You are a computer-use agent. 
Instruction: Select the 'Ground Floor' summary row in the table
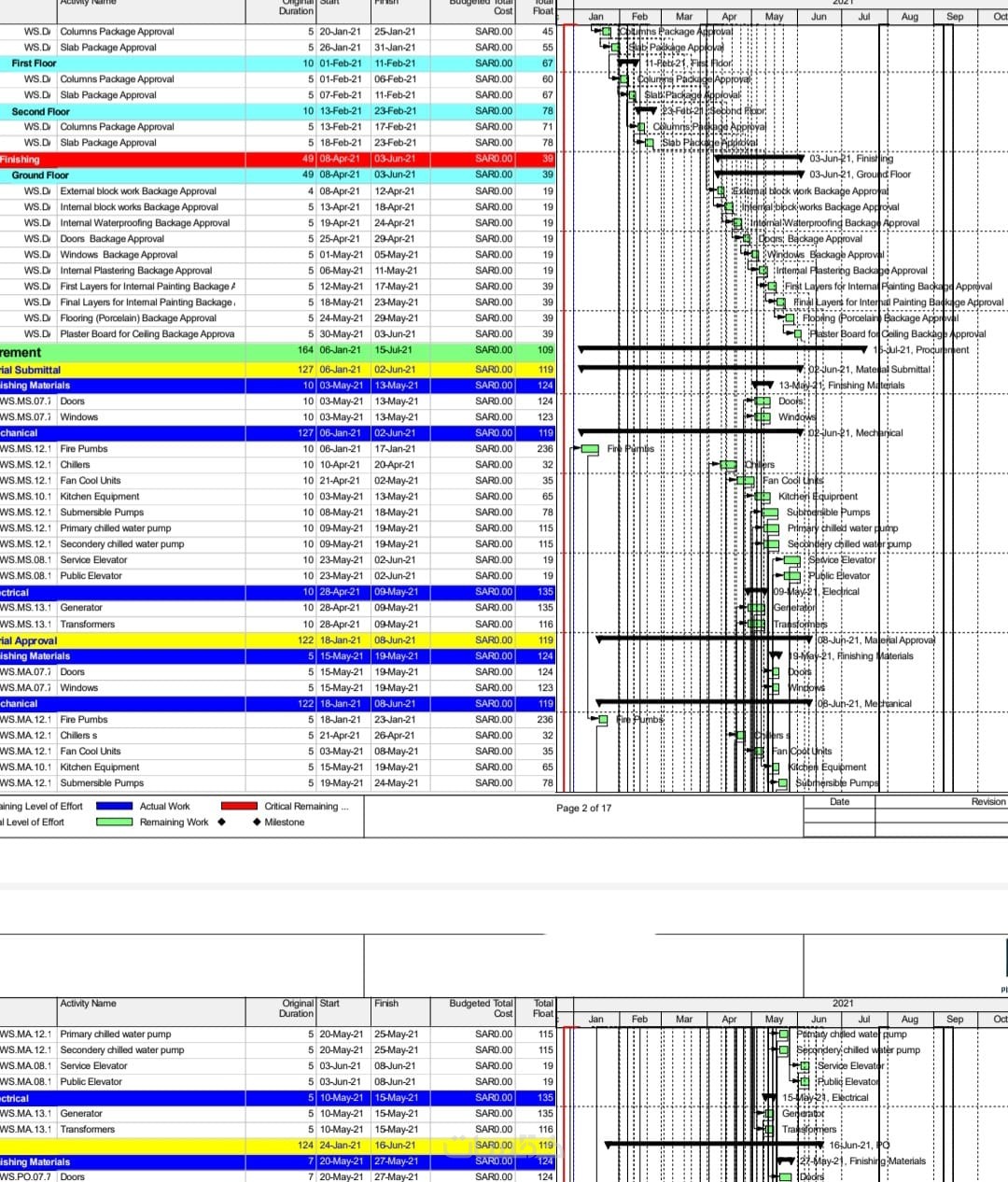click(x=278, y=175)
